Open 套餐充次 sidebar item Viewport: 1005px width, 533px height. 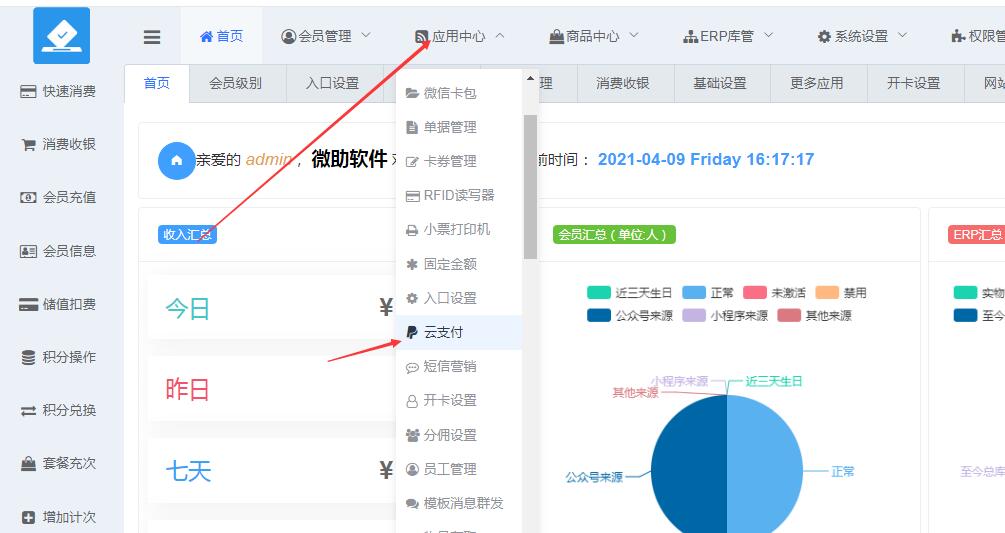pyautogui.click(x=59, y=464)
